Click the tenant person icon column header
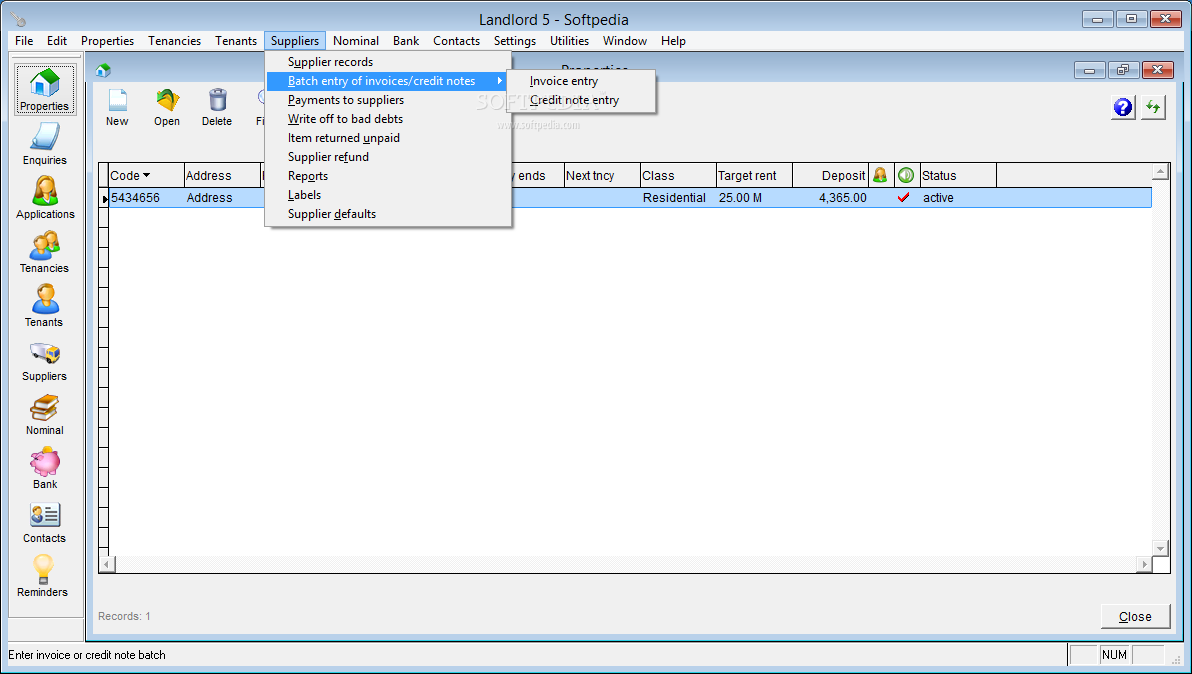 880,176
